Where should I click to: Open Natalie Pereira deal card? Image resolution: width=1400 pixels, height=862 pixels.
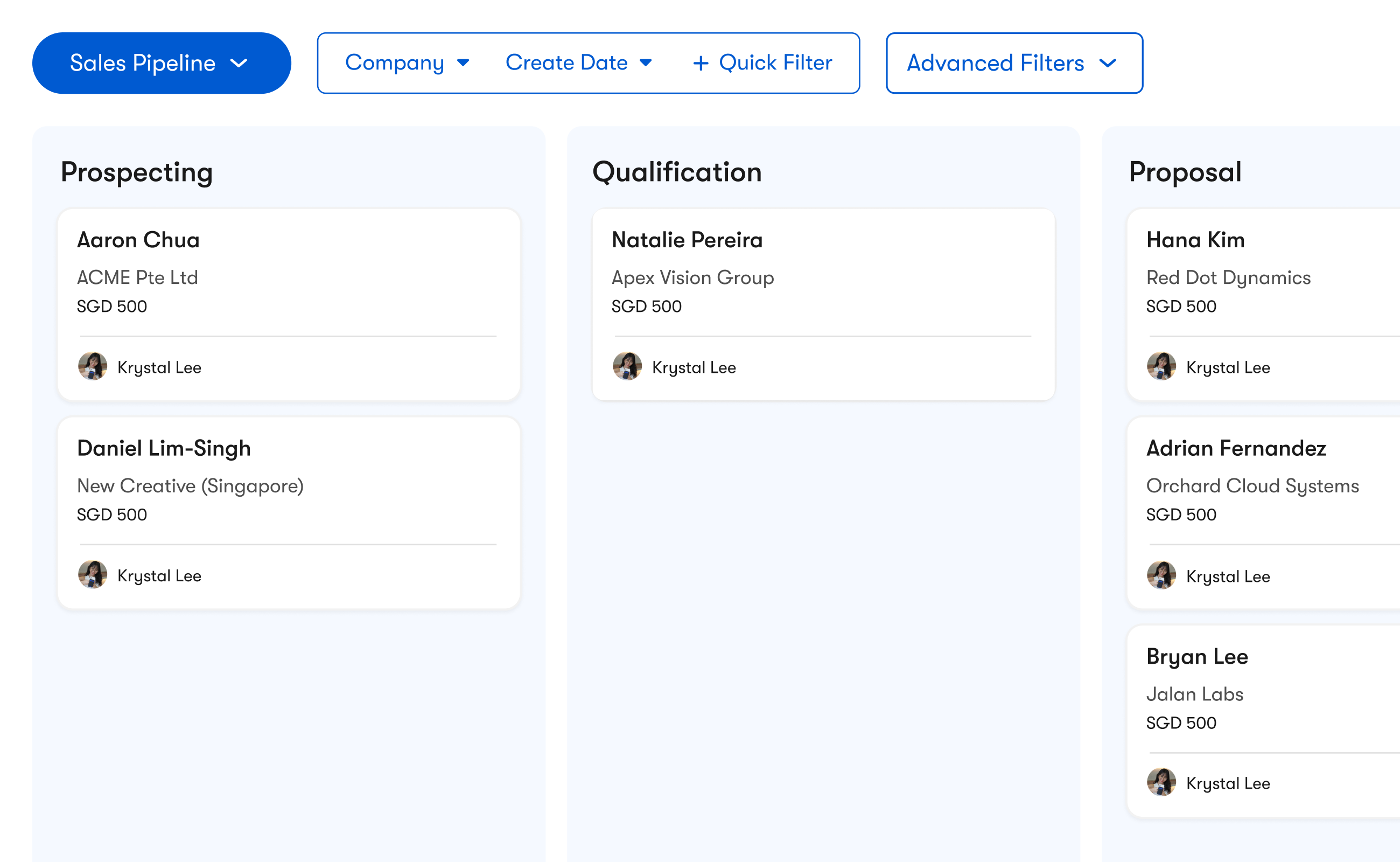click(823, 304)
